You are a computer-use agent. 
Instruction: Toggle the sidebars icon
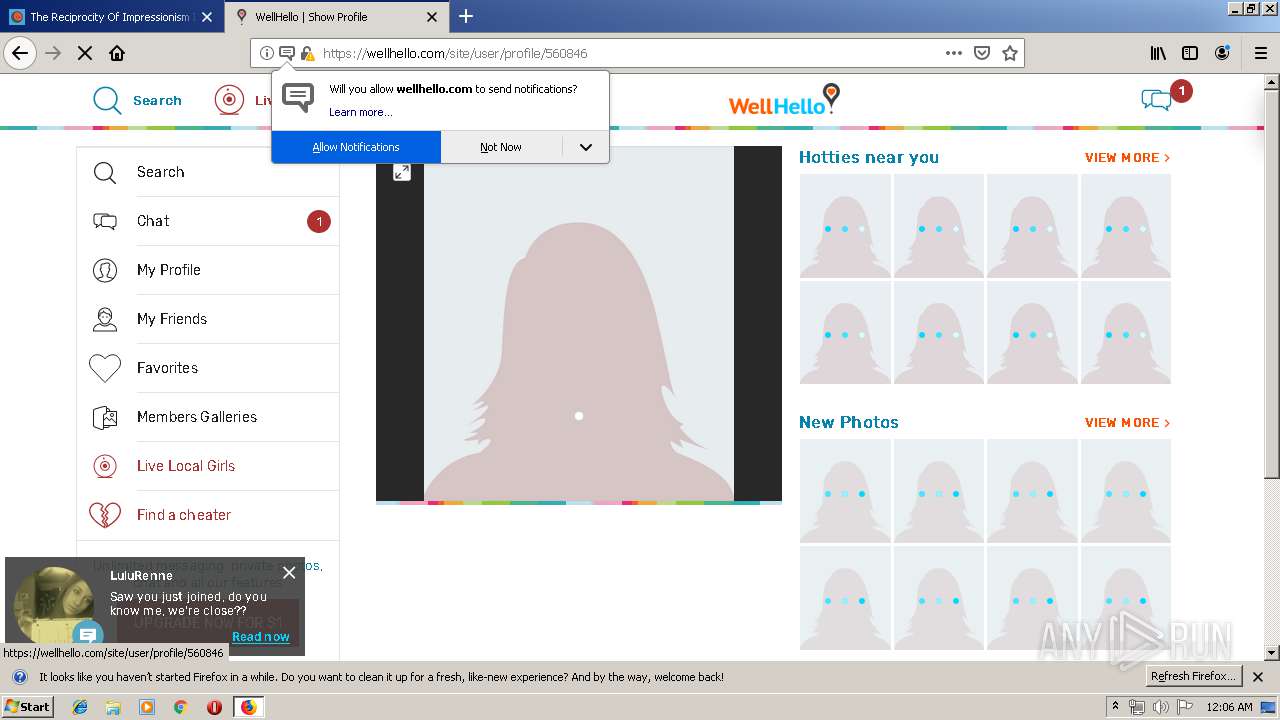click(x=1190, y=53)
